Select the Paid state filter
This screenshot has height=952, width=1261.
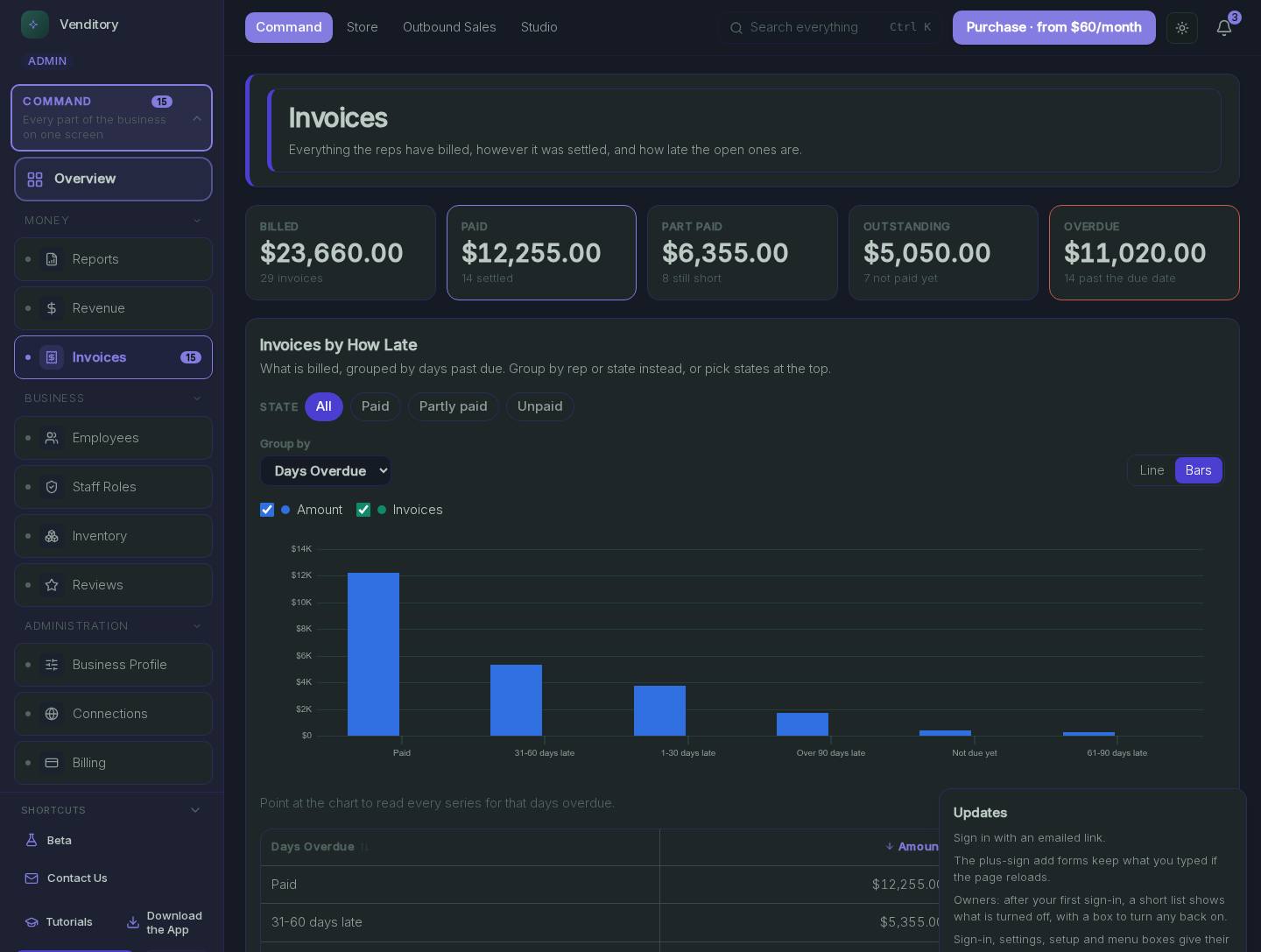(376, 406)
